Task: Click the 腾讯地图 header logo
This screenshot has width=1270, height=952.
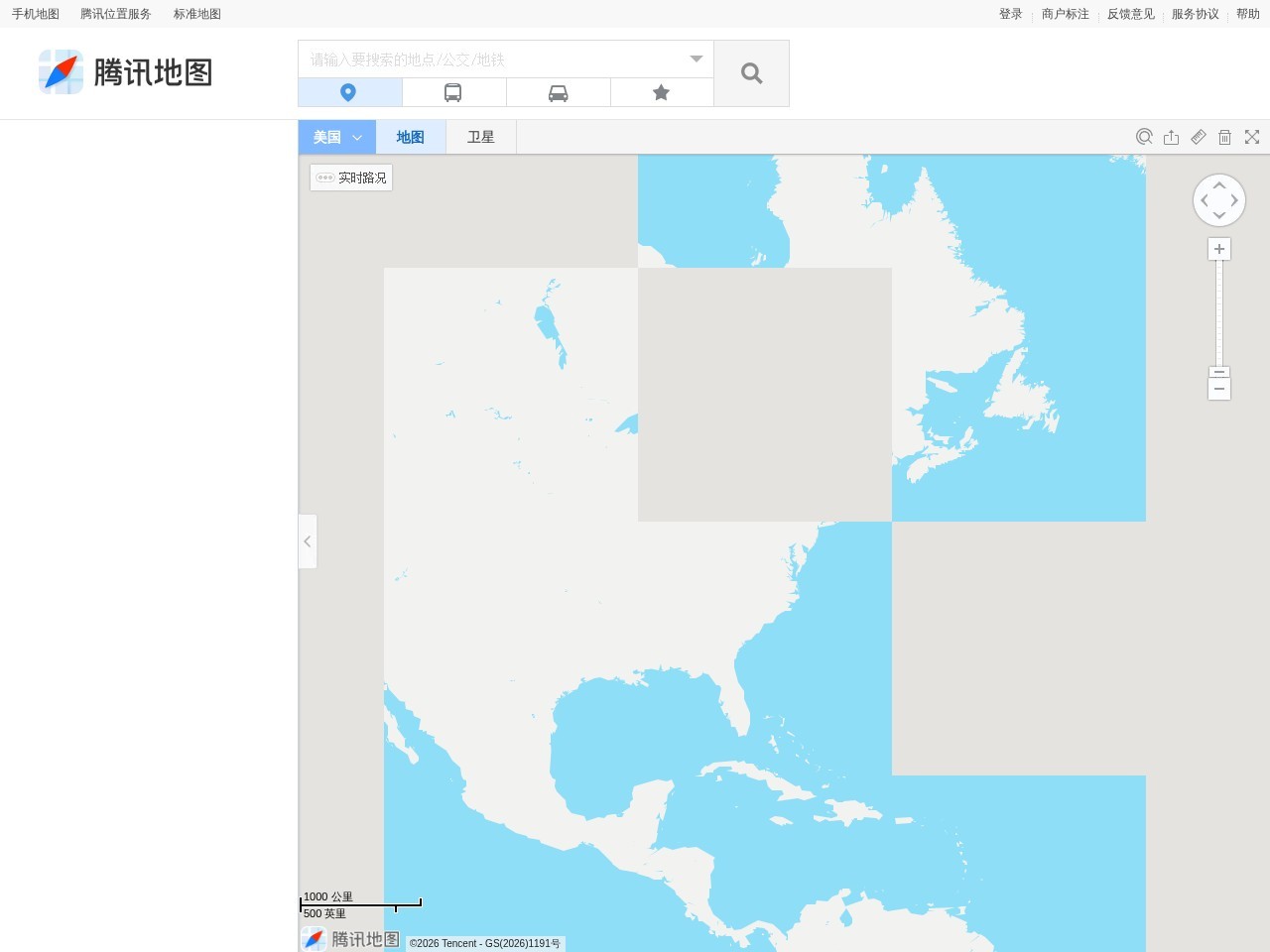Action: click(x=126, y=72)
